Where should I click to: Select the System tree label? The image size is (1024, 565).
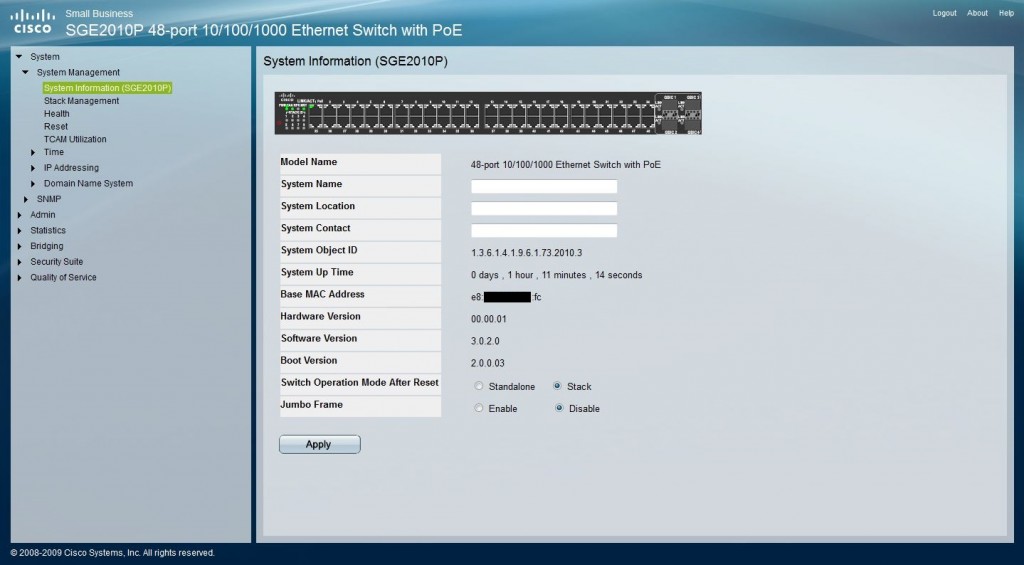pos(45,57)
